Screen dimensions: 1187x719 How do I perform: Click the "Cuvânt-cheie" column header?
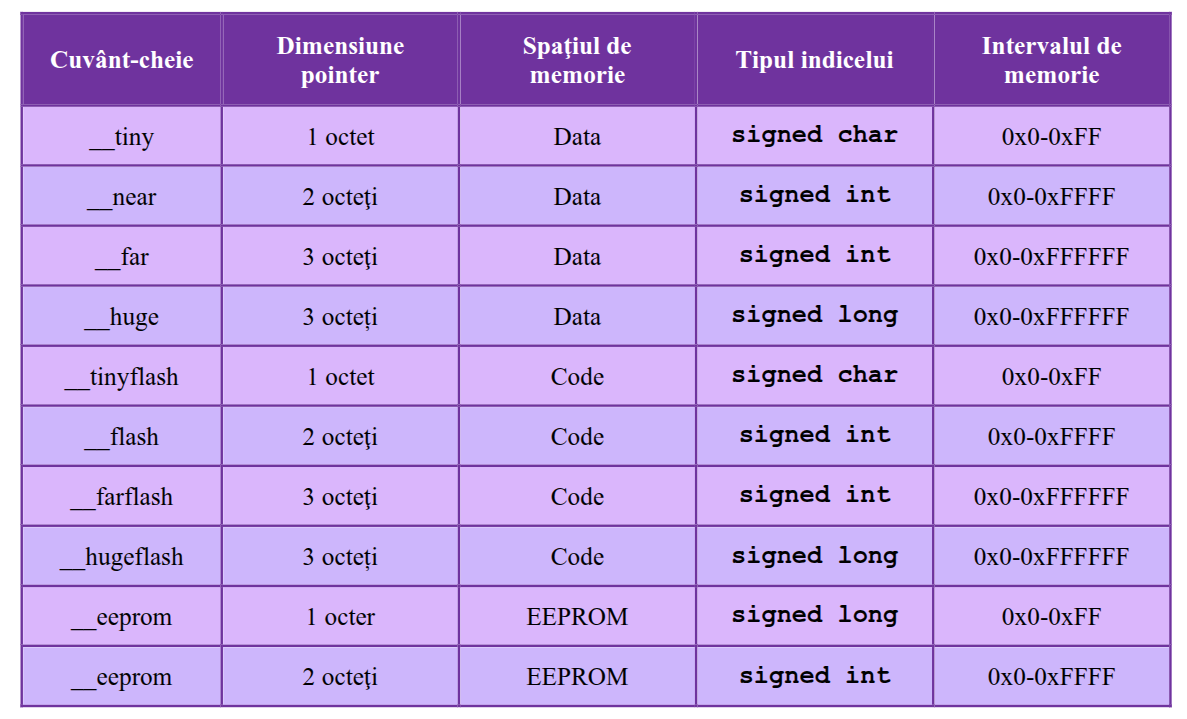[x=122, y=60]
